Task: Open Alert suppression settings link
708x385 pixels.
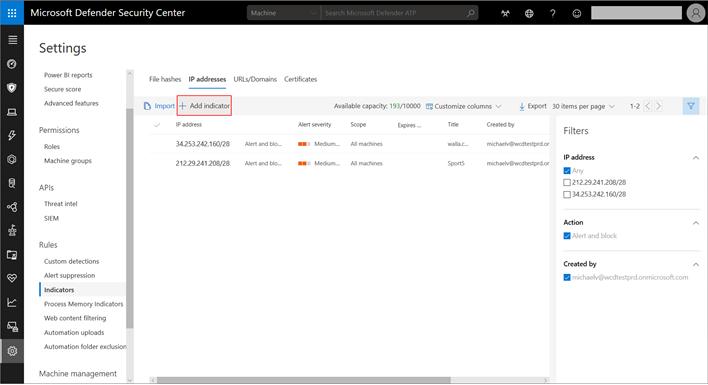Action: (x=70, y=275)
